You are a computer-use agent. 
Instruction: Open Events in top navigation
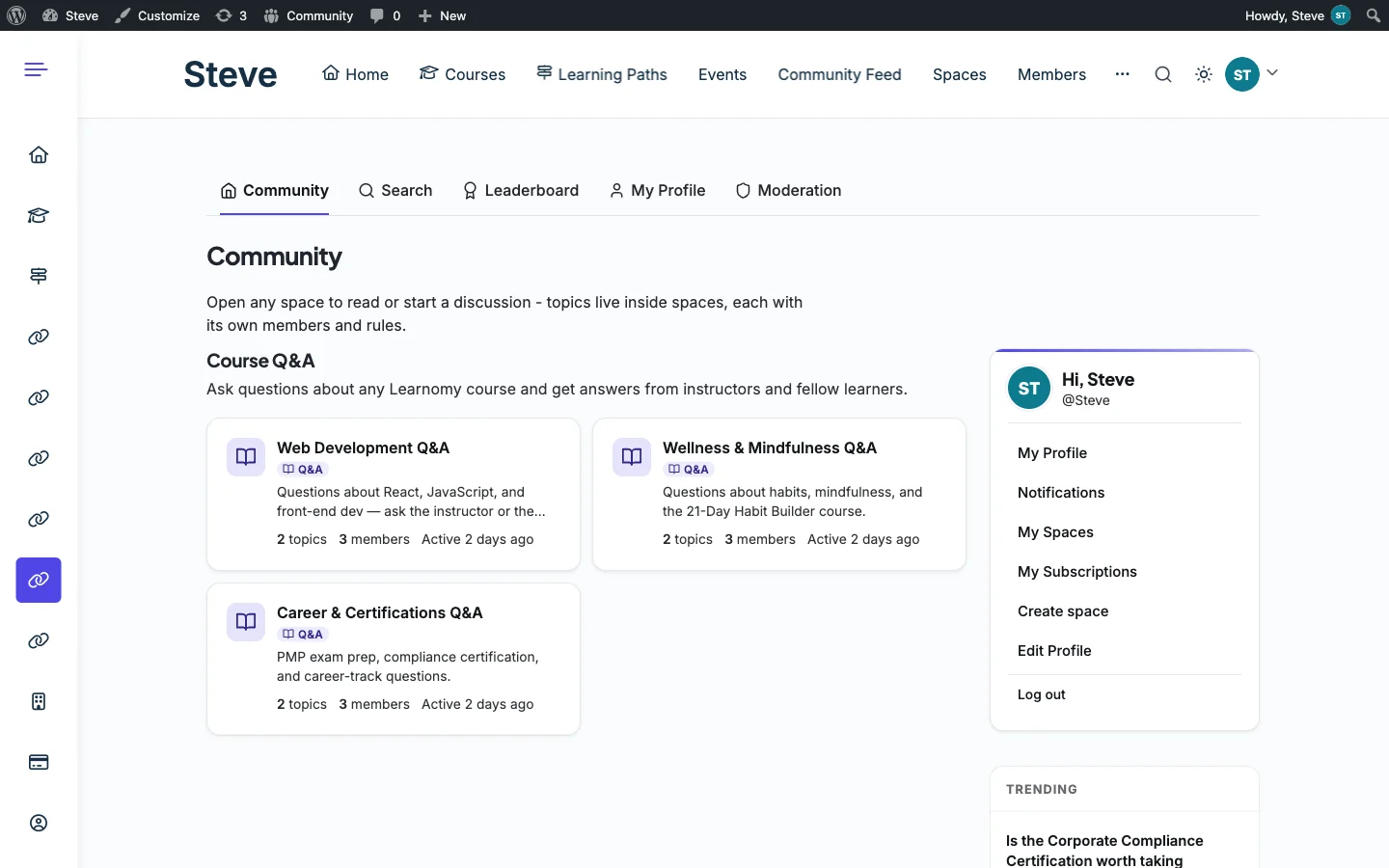pyautogui.click(x=722, y=74)
